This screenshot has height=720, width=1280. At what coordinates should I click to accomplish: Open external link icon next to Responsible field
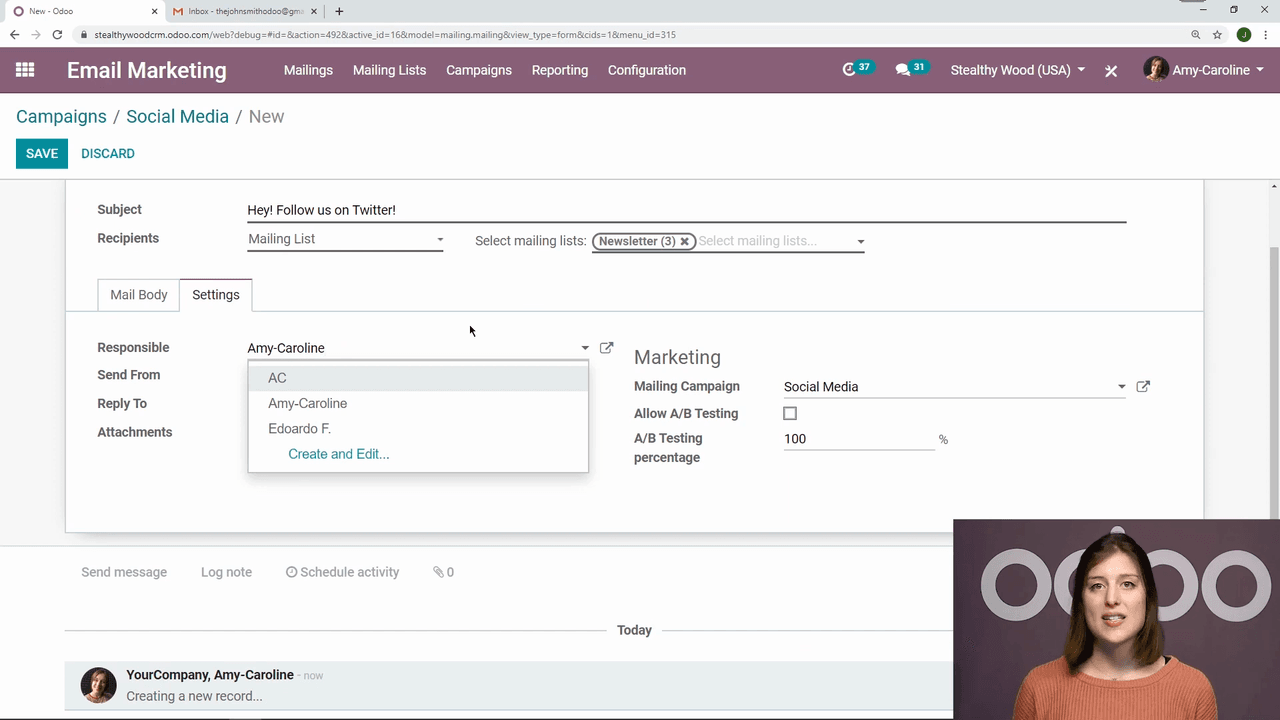pos(606,348)
